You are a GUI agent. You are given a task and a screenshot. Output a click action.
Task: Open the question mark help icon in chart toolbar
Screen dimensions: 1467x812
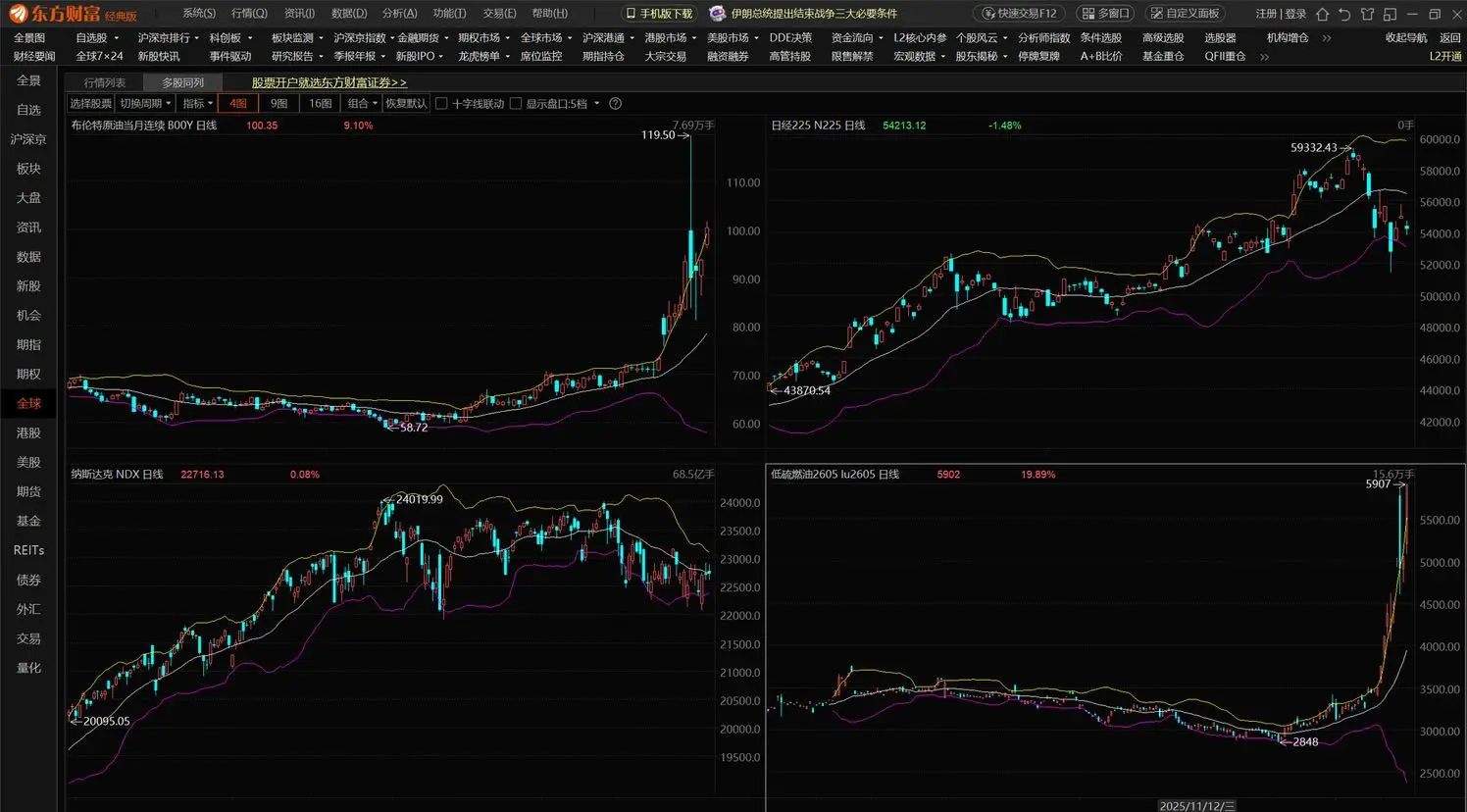coord(615,104)
